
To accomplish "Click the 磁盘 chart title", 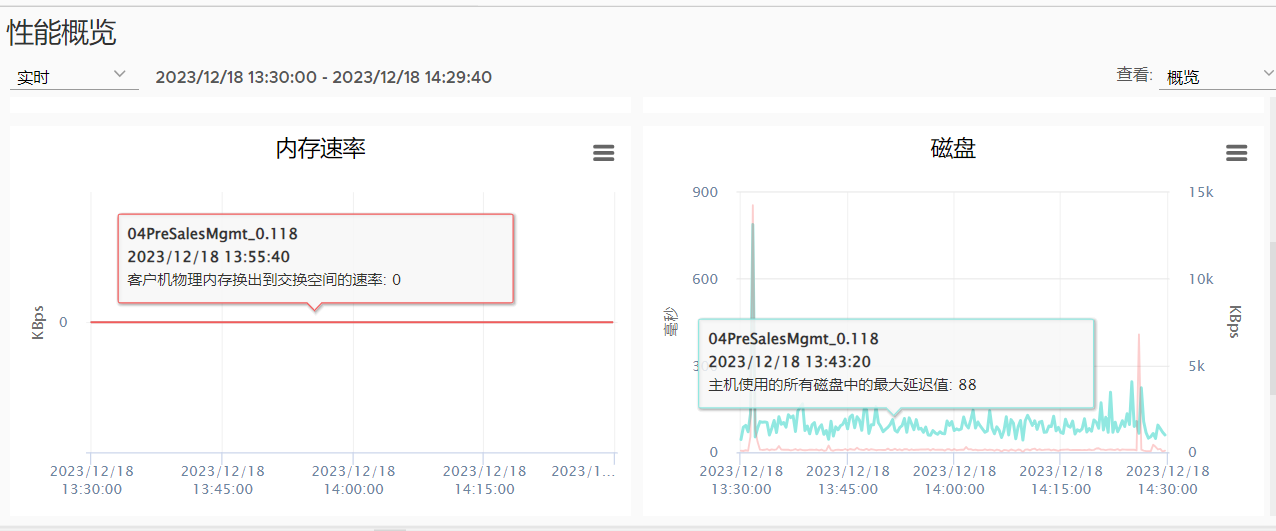I will click(x=953, y=149).
